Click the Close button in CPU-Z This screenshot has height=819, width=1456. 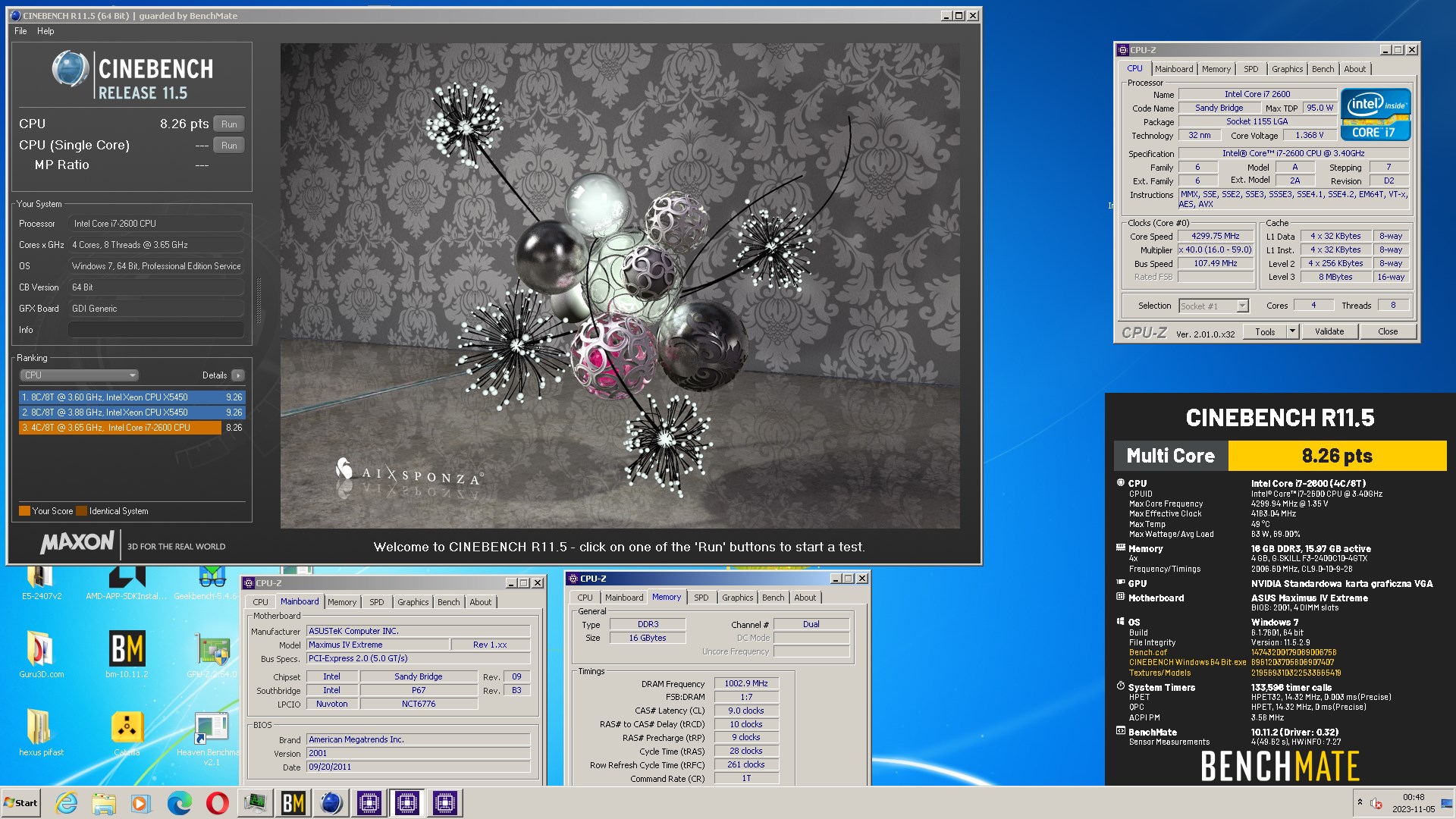point(1387,331)
